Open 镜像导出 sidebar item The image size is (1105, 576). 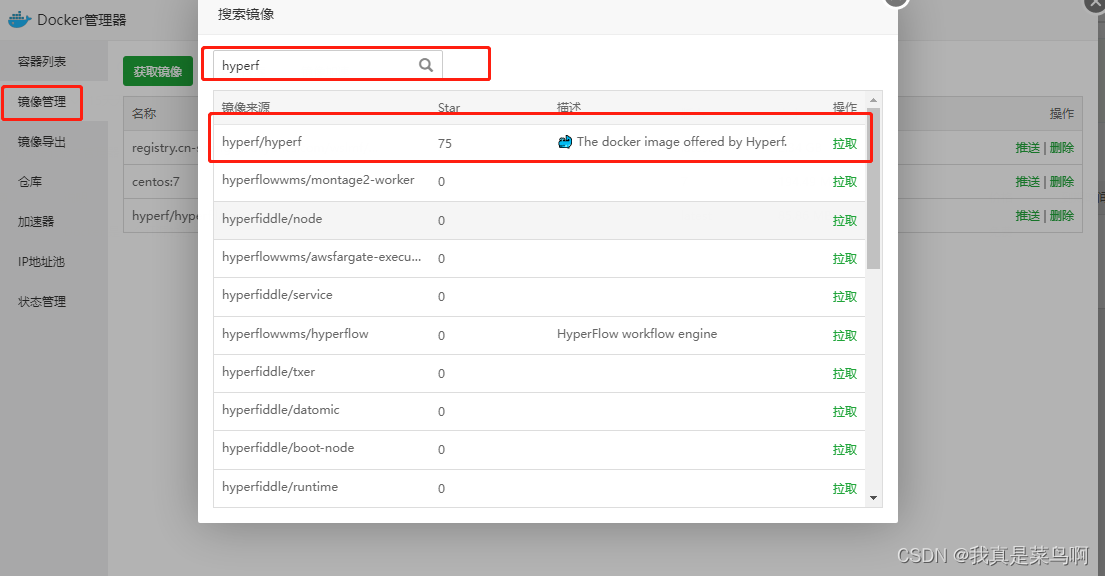42,142
